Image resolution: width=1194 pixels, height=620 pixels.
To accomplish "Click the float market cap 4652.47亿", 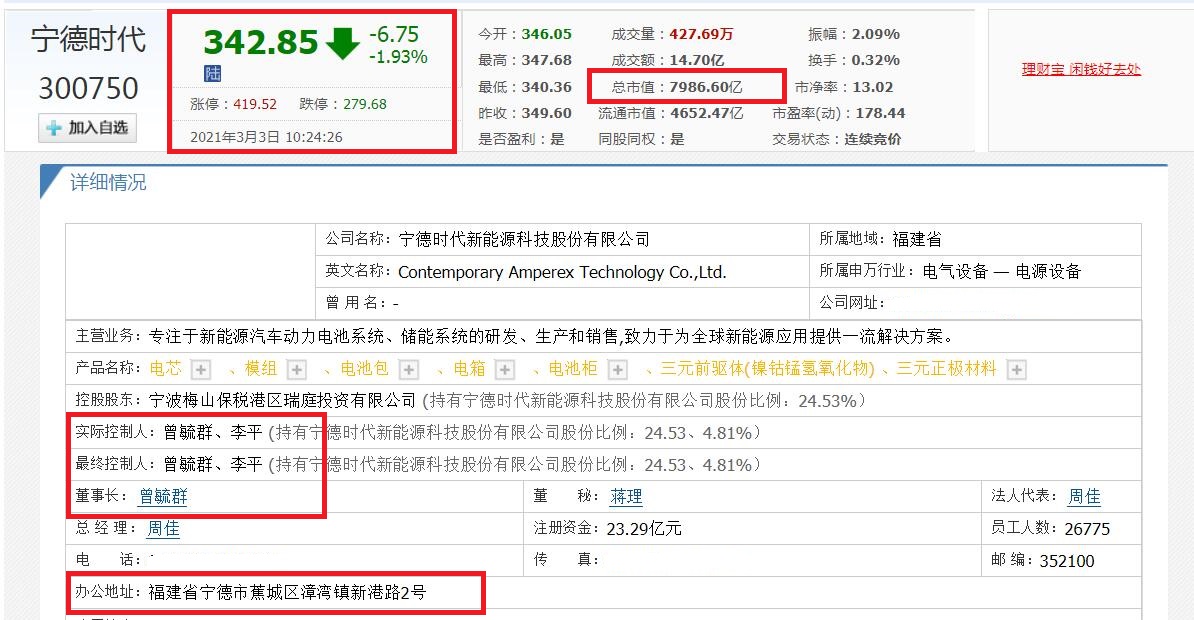I will pyautogui.click(x=707, y=113).
